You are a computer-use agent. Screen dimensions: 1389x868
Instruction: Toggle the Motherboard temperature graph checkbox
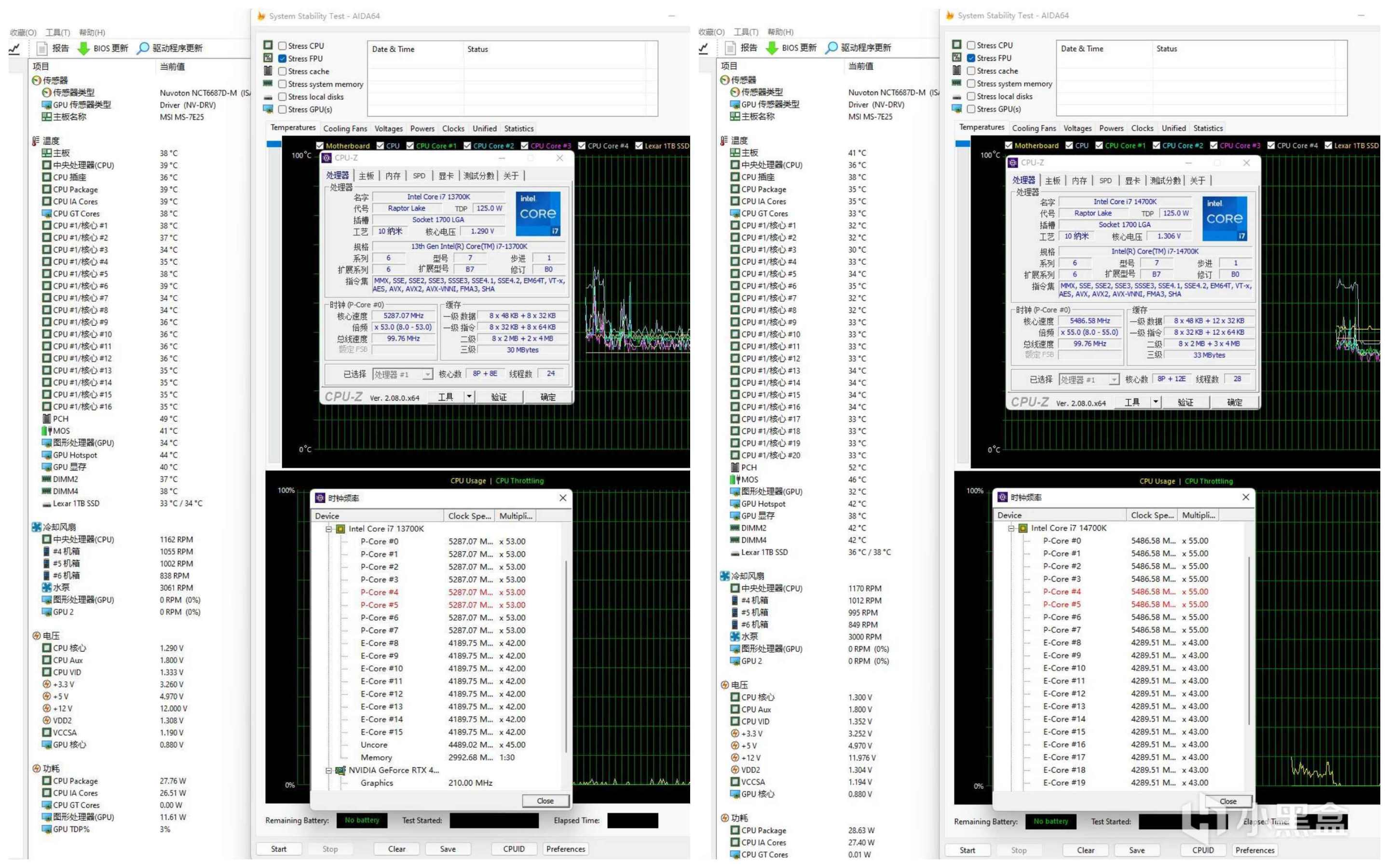tap(320, 146)
